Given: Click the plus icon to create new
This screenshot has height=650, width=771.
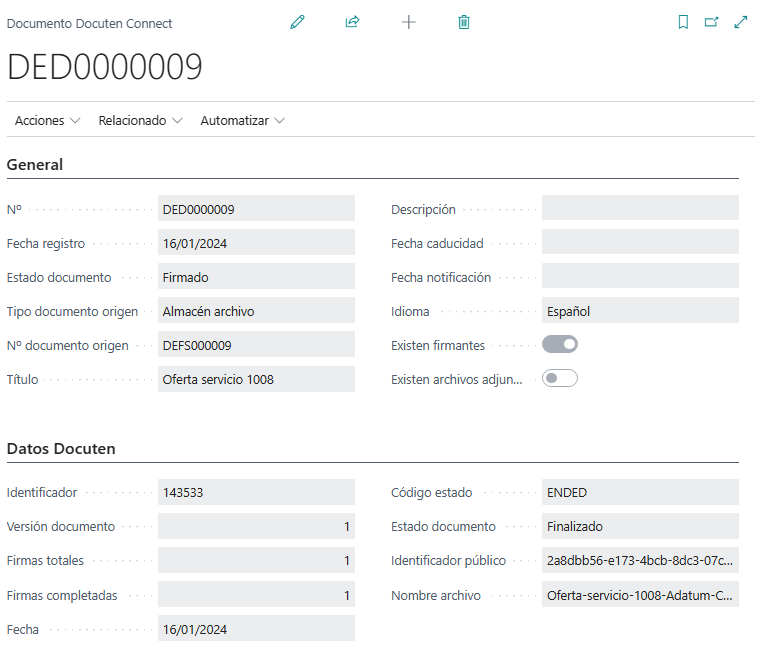Looking at the screenshot, I should coord(408,22).
